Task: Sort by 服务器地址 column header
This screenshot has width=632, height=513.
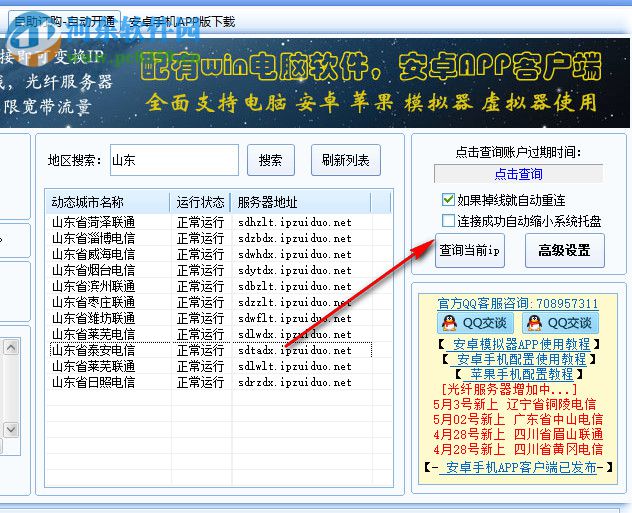Action: 301,202
